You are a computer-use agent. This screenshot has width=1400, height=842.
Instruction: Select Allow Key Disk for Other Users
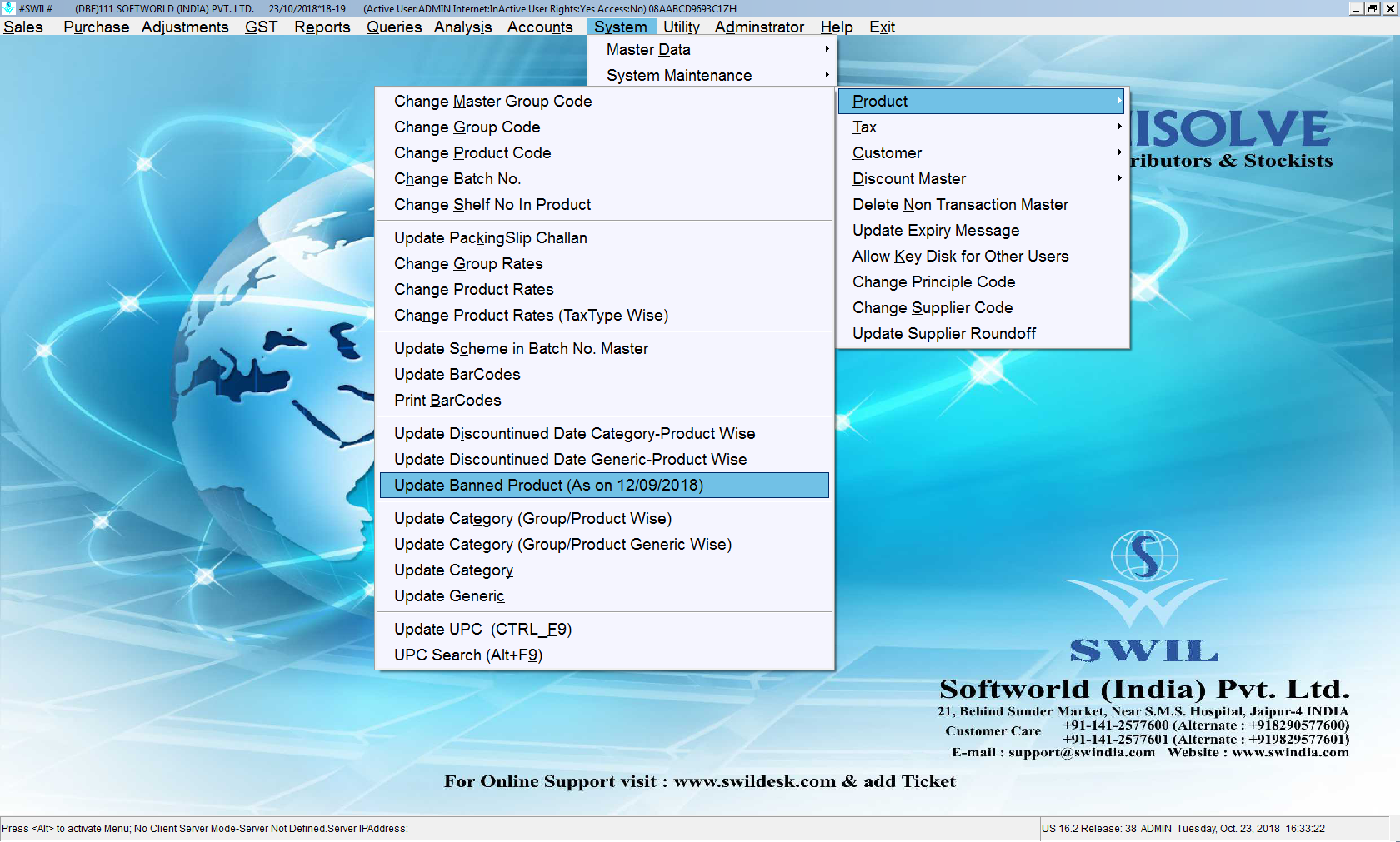tap(982, 256)
